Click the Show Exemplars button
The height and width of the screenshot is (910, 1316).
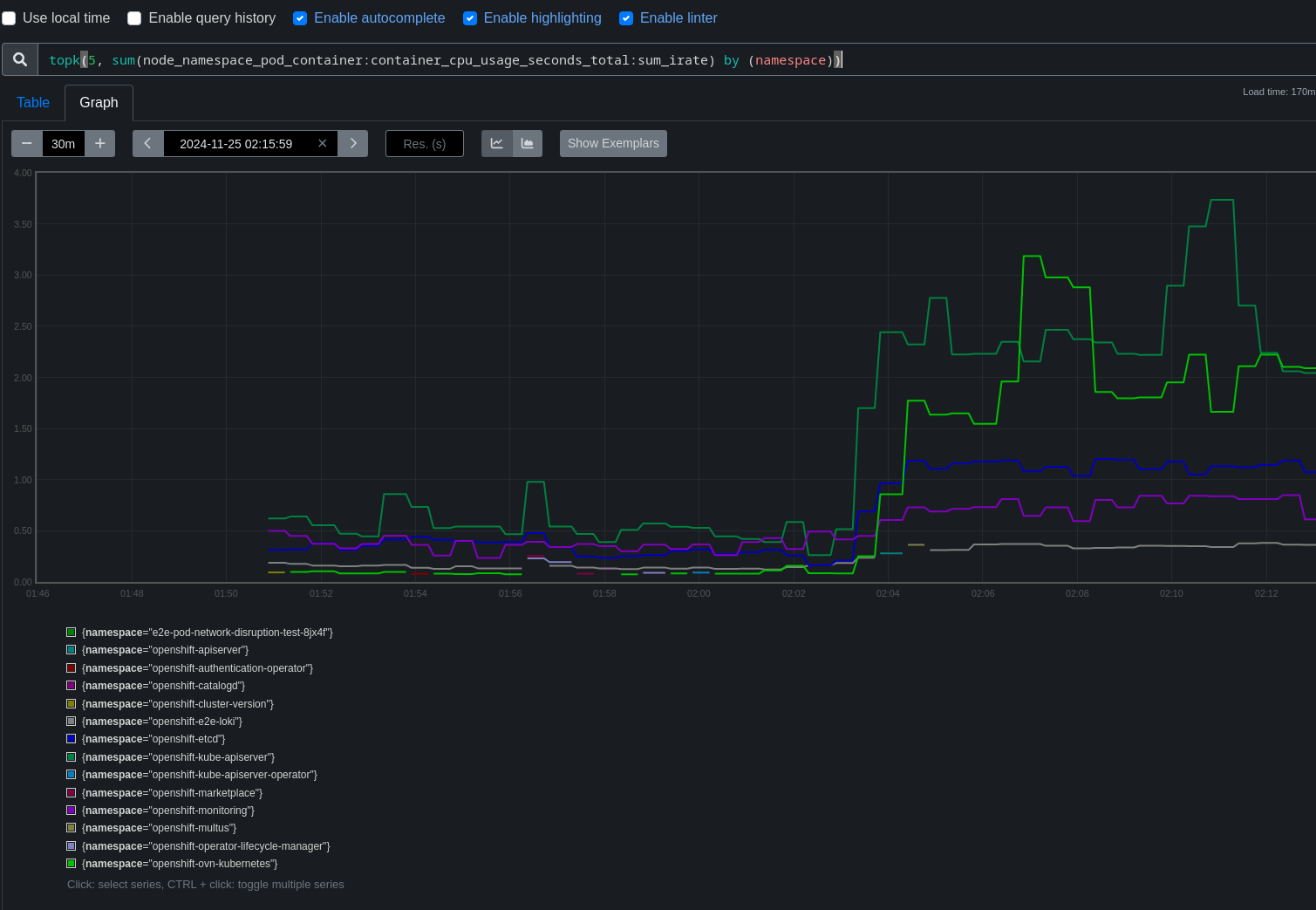tap(613, 144)
